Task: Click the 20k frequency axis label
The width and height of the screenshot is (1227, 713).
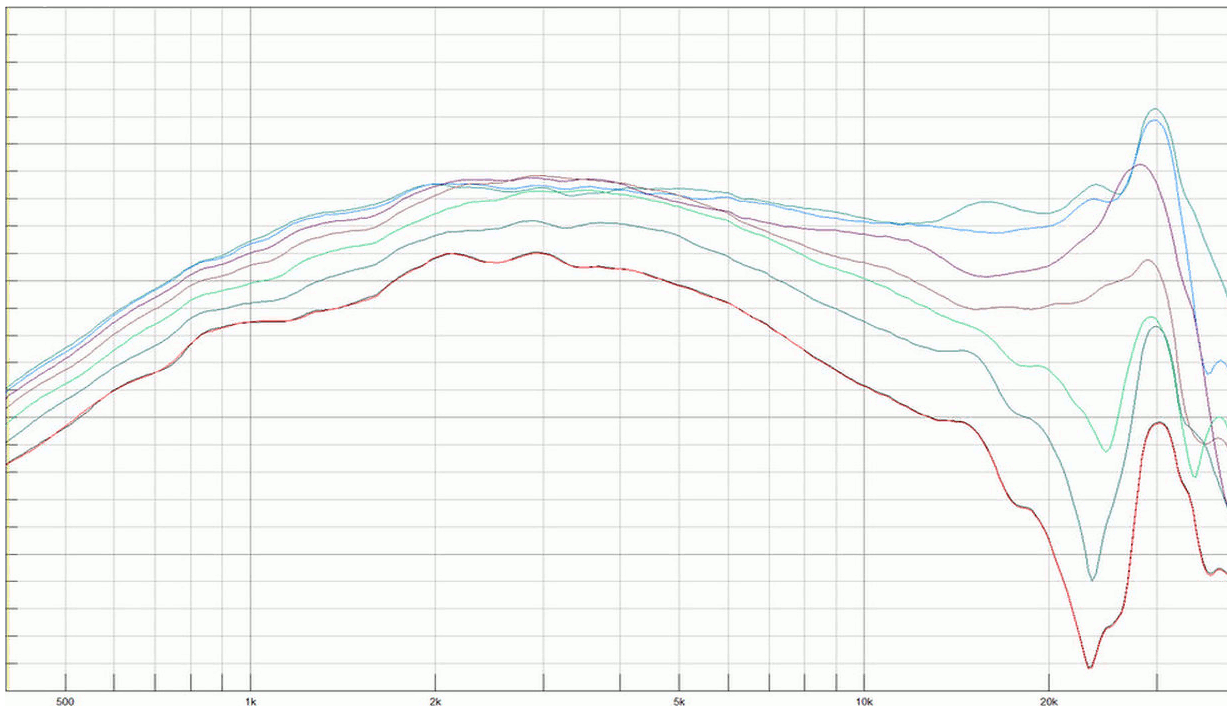Action: point(1048,702)
